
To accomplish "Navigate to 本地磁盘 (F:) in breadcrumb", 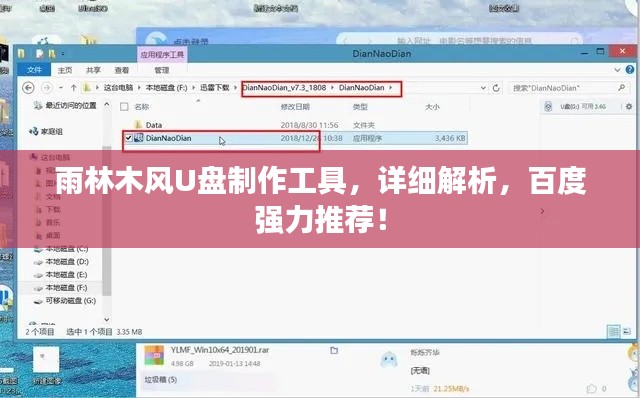I will pos(167,87).
